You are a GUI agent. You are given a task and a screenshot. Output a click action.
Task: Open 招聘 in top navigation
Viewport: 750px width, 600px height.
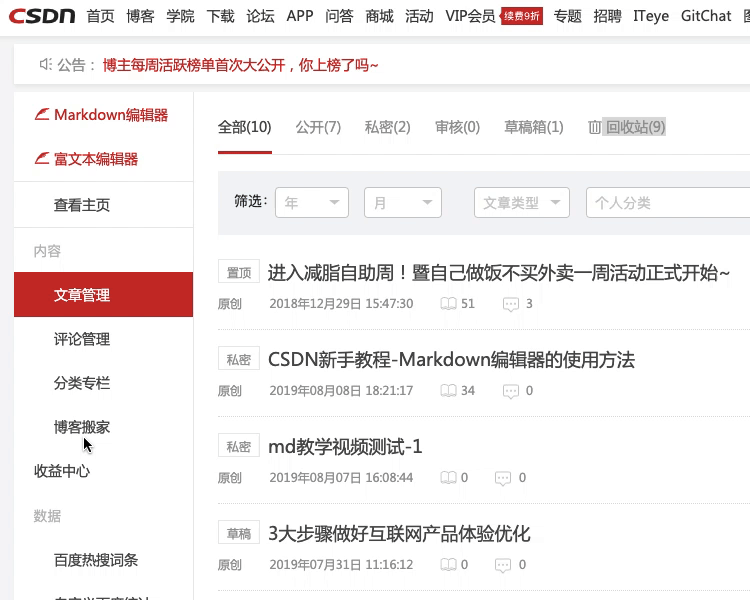click(x=607, y=16)
